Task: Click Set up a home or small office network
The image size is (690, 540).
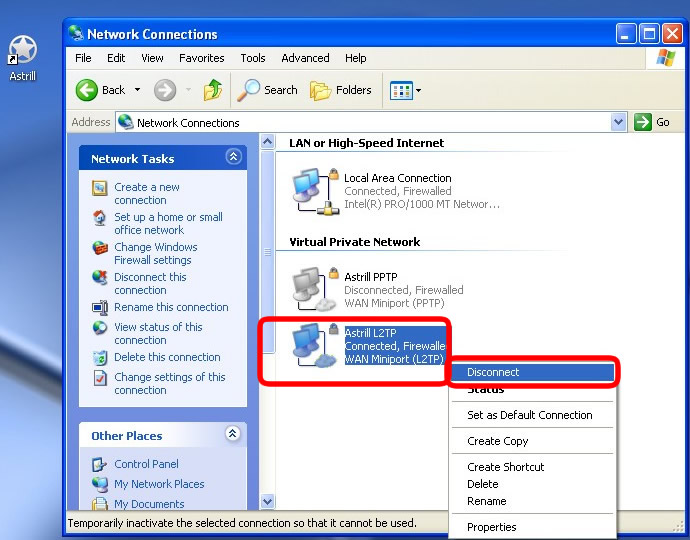Action: (x=168, y=224)
